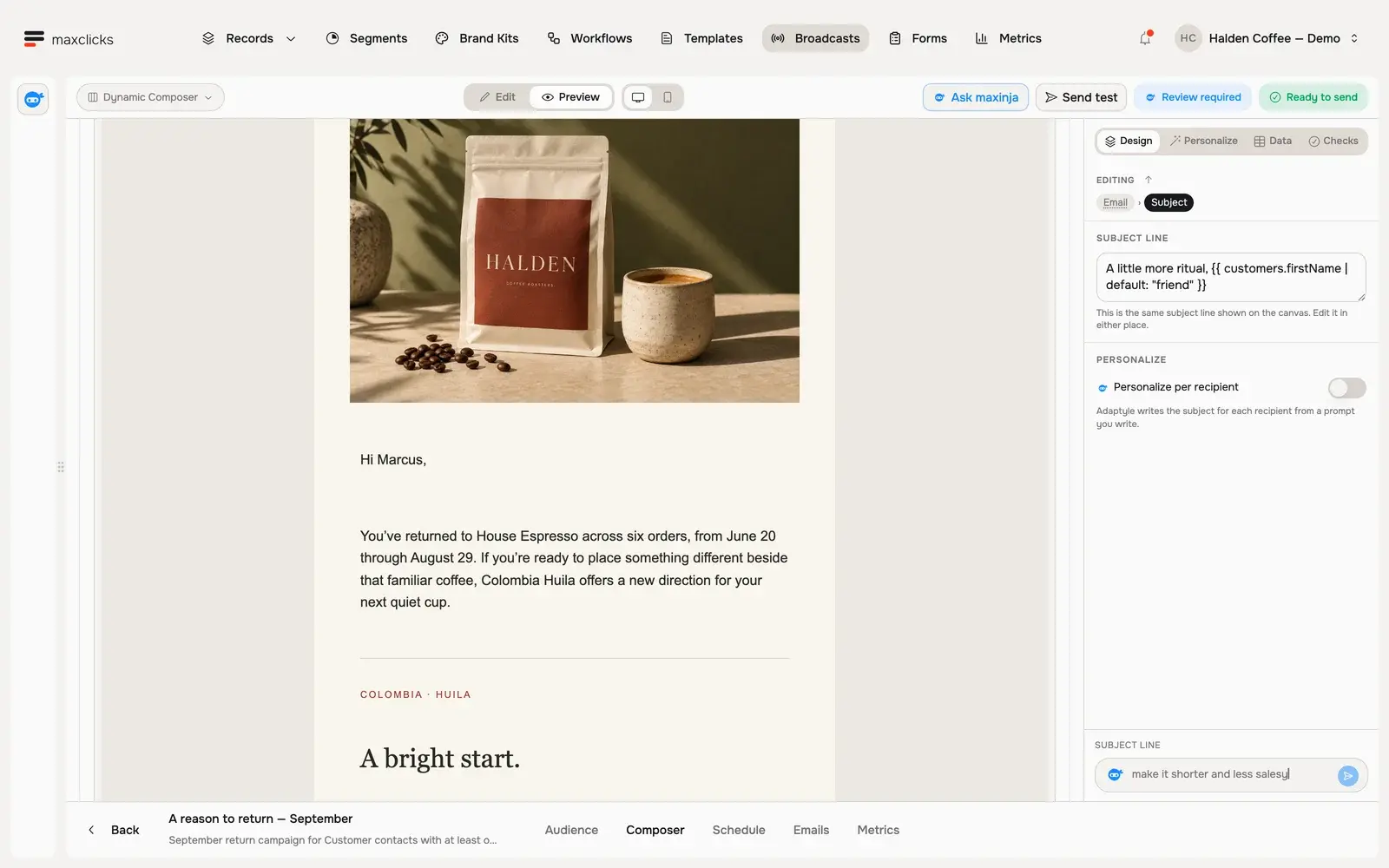The height and width of the screenshot is (868, 1389).
Task: Click the campaign title 'A reason to return — September'
Action: coord(260,819)
